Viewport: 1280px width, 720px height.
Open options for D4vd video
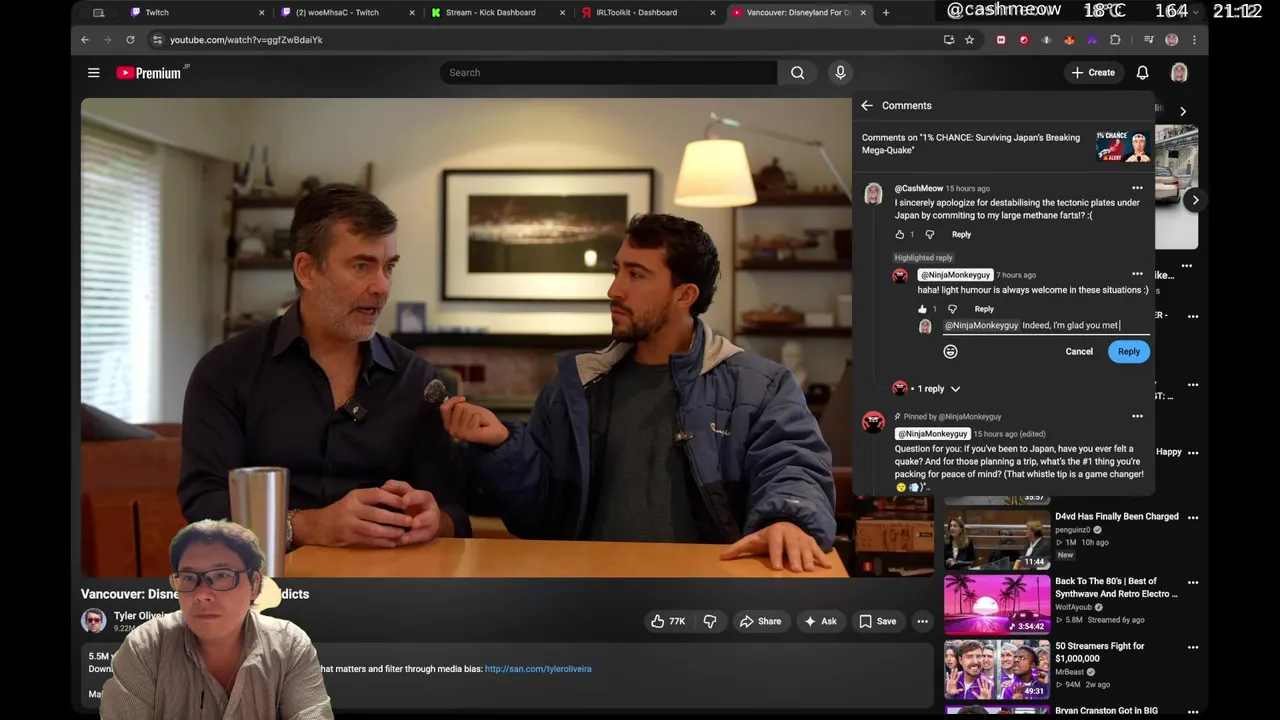[1193, 517]
